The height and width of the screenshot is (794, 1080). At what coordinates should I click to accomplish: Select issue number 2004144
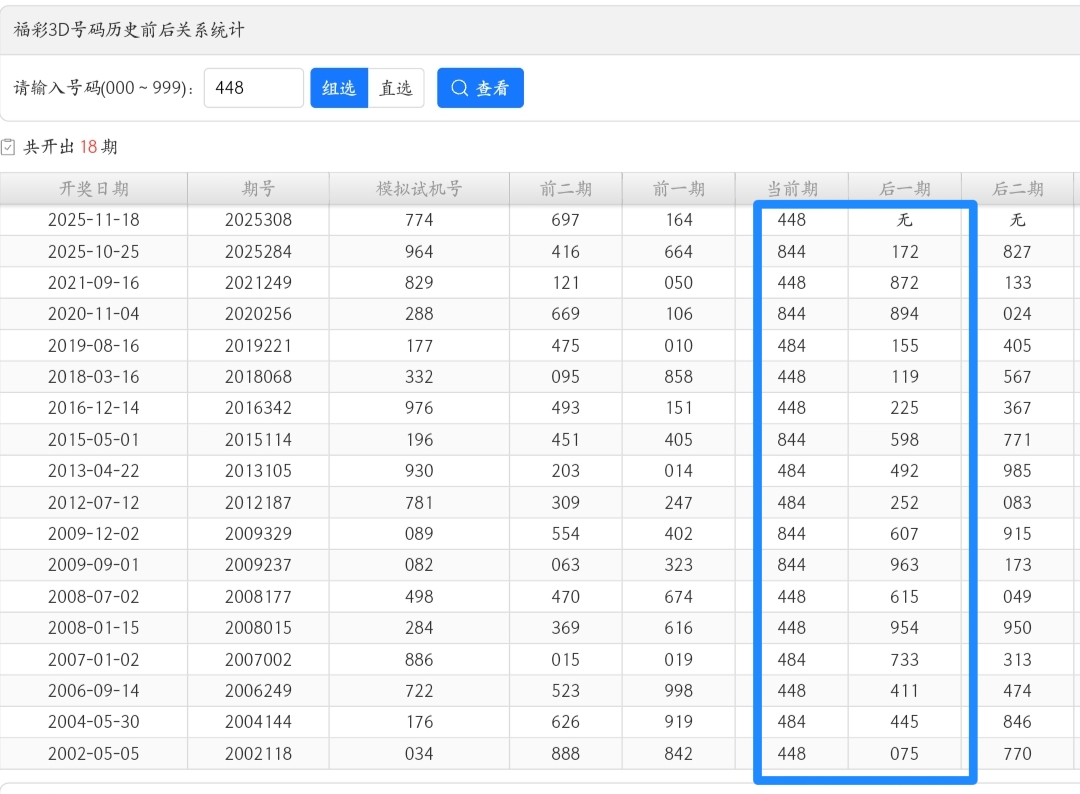pos(258,722)
